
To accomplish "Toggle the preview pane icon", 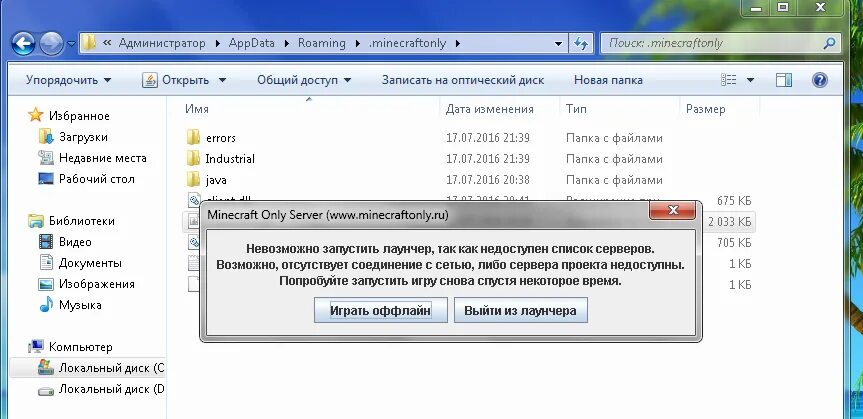I will 784,80.
